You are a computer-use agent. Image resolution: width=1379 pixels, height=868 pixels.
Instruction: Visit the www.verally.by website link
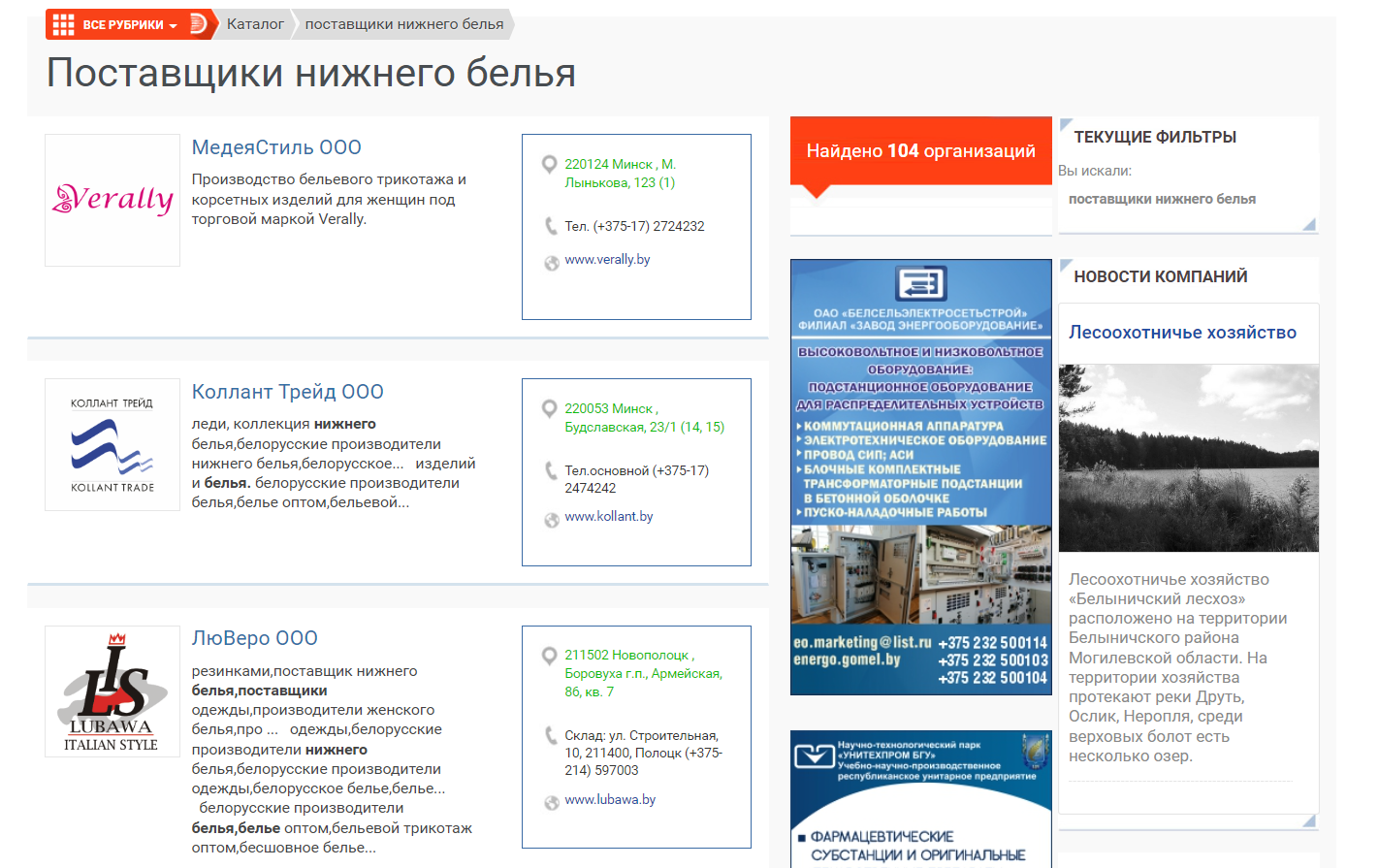(607, 260)
